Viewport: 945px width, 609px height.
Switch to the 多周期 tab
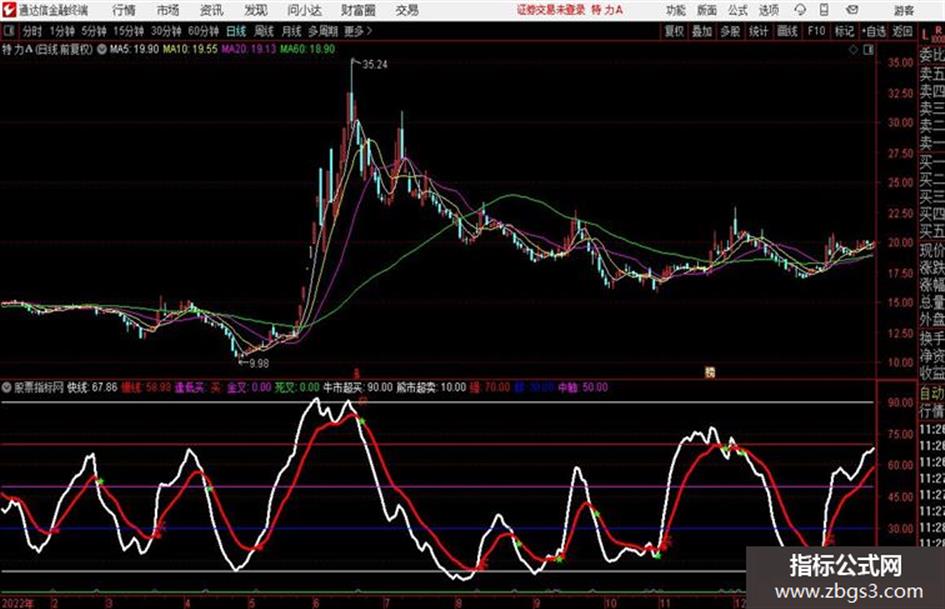323,31
